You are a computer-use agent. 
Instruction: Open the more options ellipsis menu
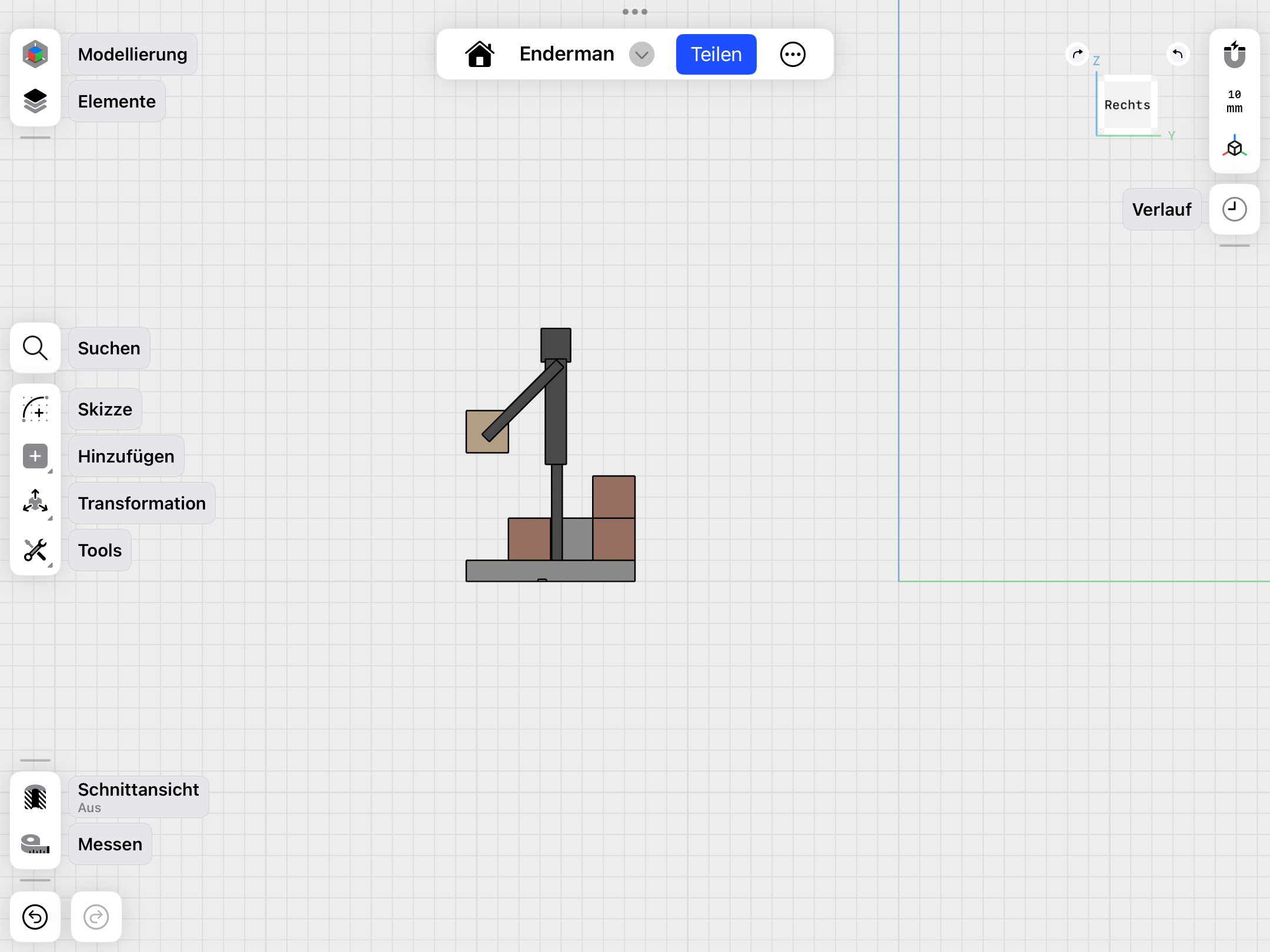click(x=793, y=54)
